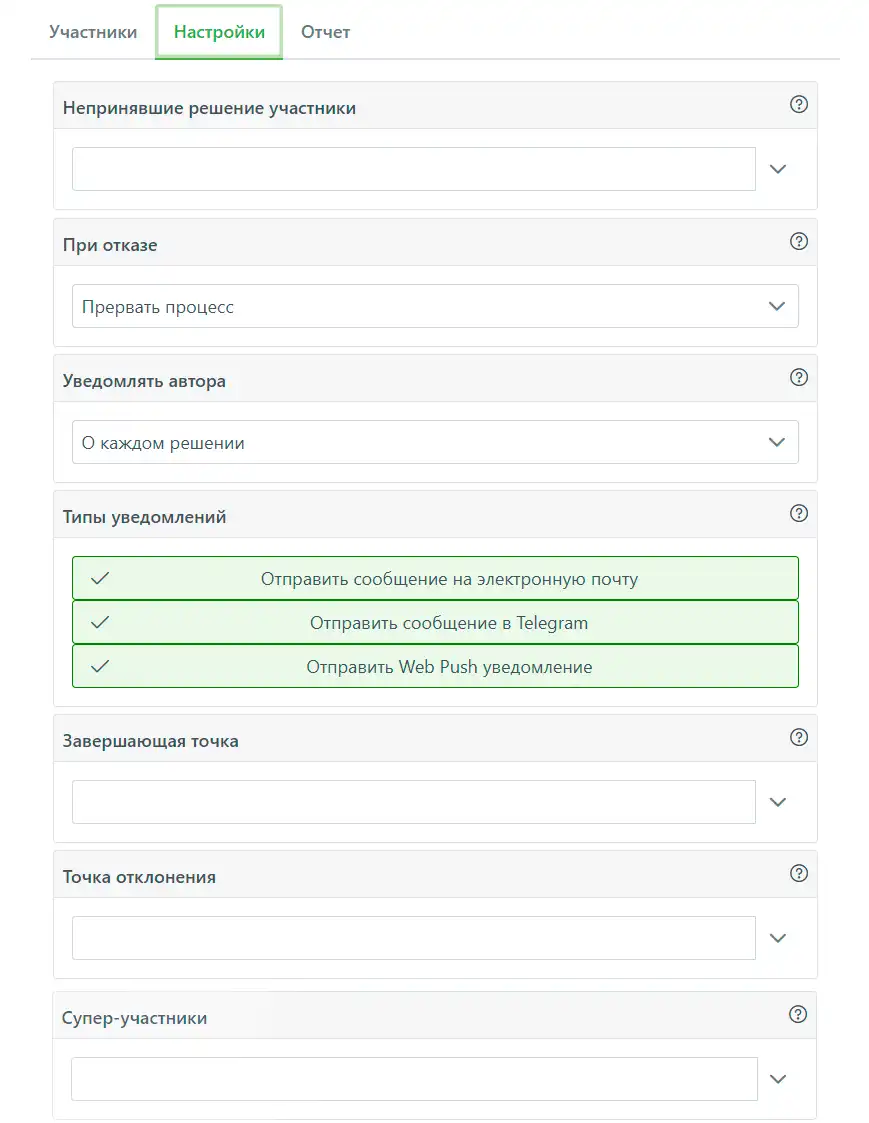Show help icon for При отказе
The height and width of the screenshot is (1123, 869).
tap(799, 241)
